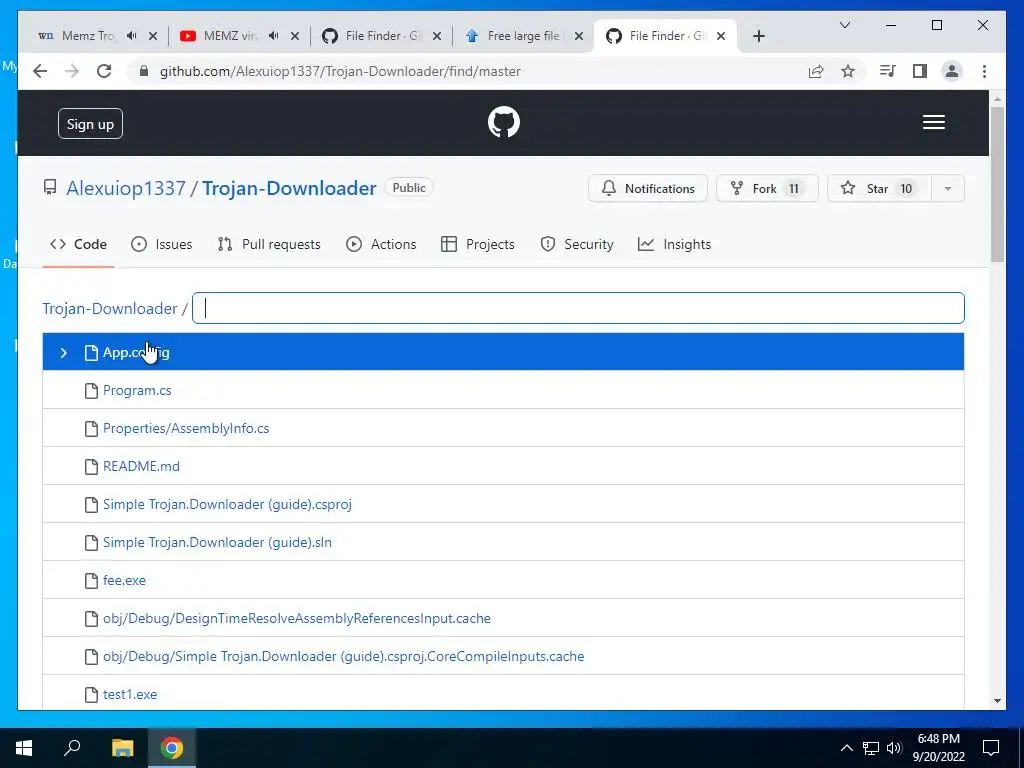View site lock icon information
The image size is (1024, 768).
click(x=144, y=71)
